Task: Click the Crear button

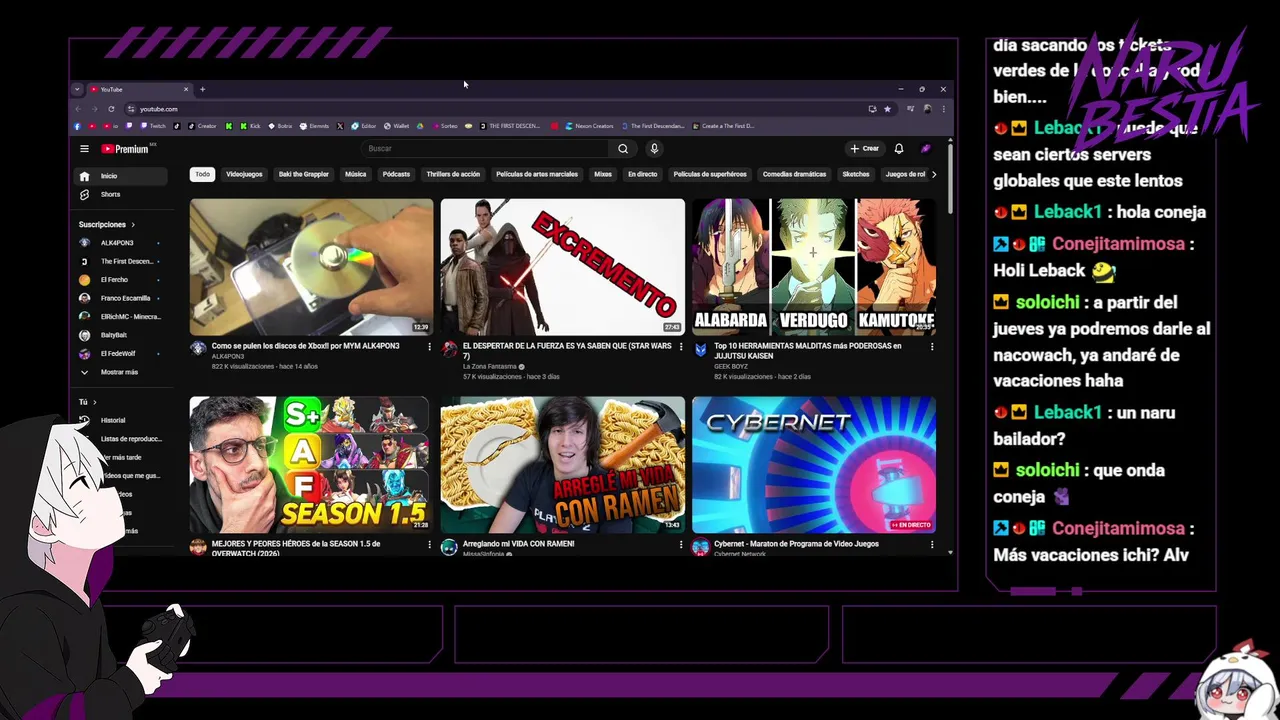Action: pos(864,149)
